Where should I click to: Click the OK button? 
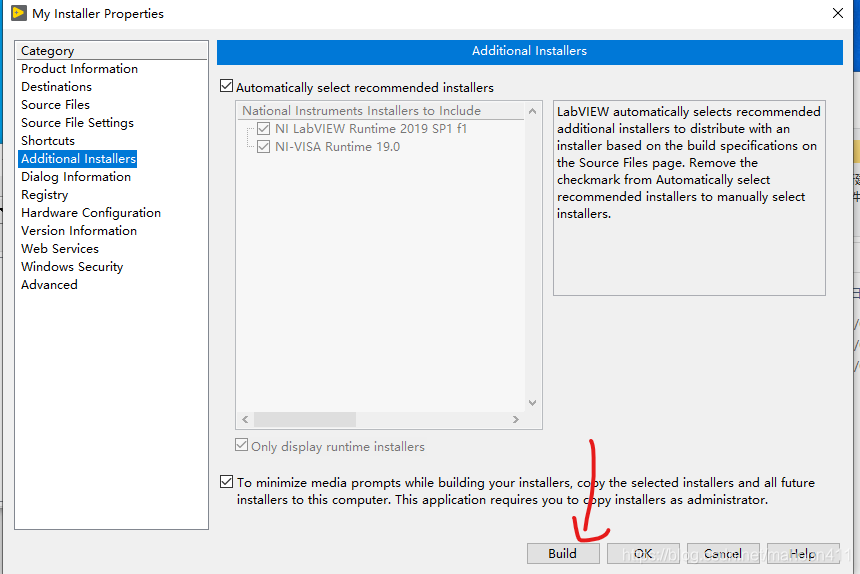click(643, 554)
